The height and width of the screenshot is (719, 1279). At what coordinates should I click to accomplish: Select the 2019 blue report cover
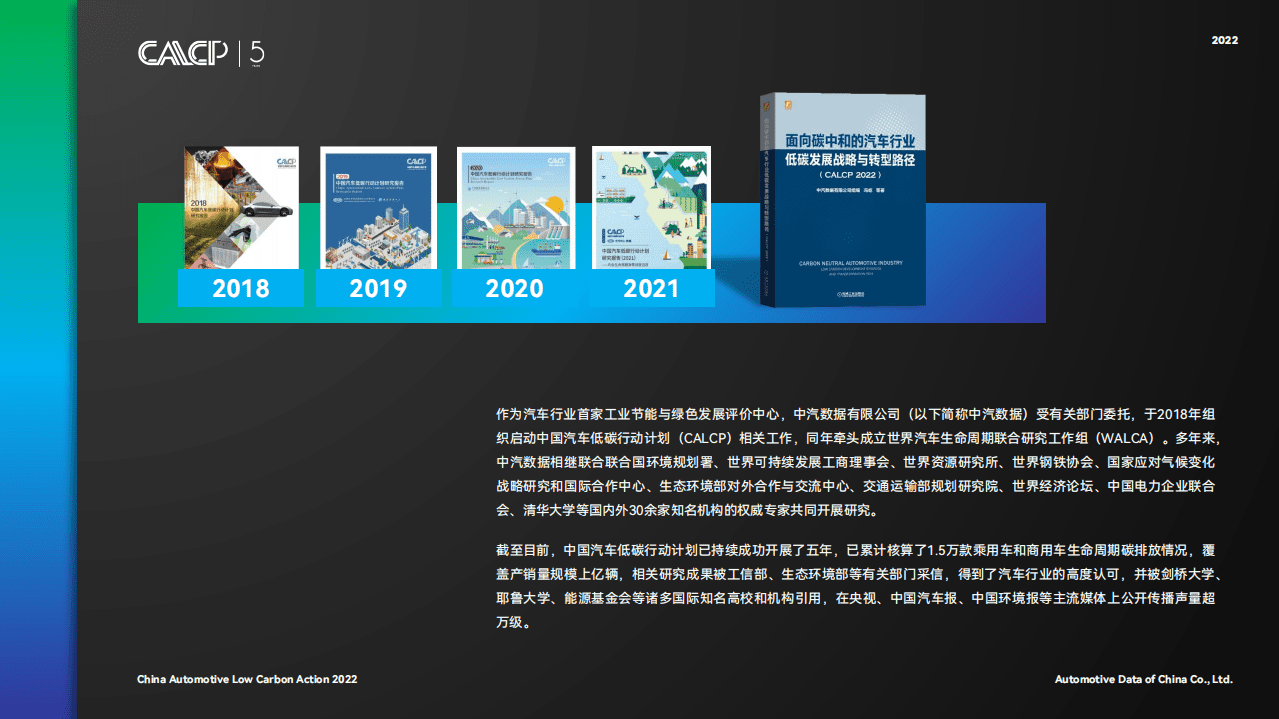tap(378, 207)
